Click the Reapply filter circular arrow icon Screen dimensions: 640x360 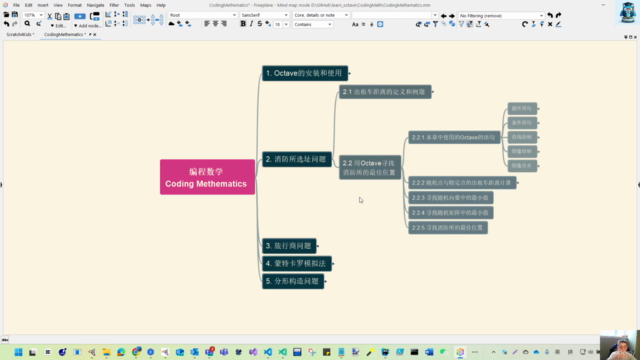(x=525, y=24)
